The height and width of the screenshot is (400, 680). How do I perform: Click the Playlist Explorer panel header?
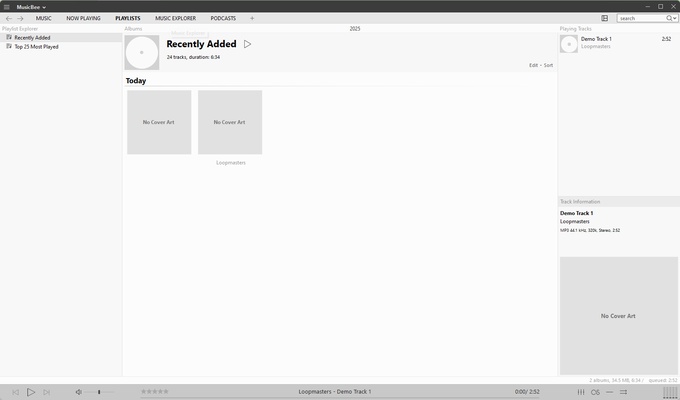click(20, 29)
